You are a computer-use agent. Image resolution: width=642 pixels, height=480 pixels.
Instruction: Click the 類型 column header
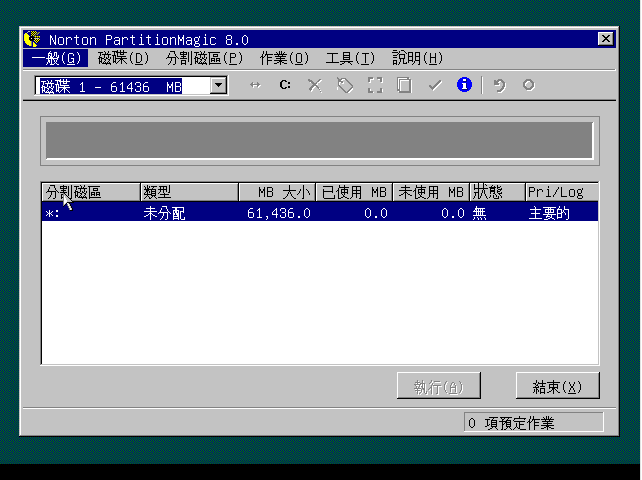(189, 192)
